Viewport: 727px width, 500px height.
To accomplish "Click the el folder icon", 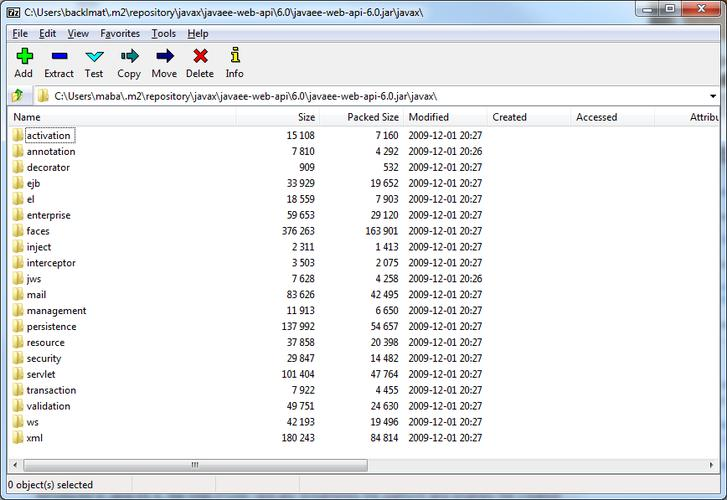I will point(18,199).
